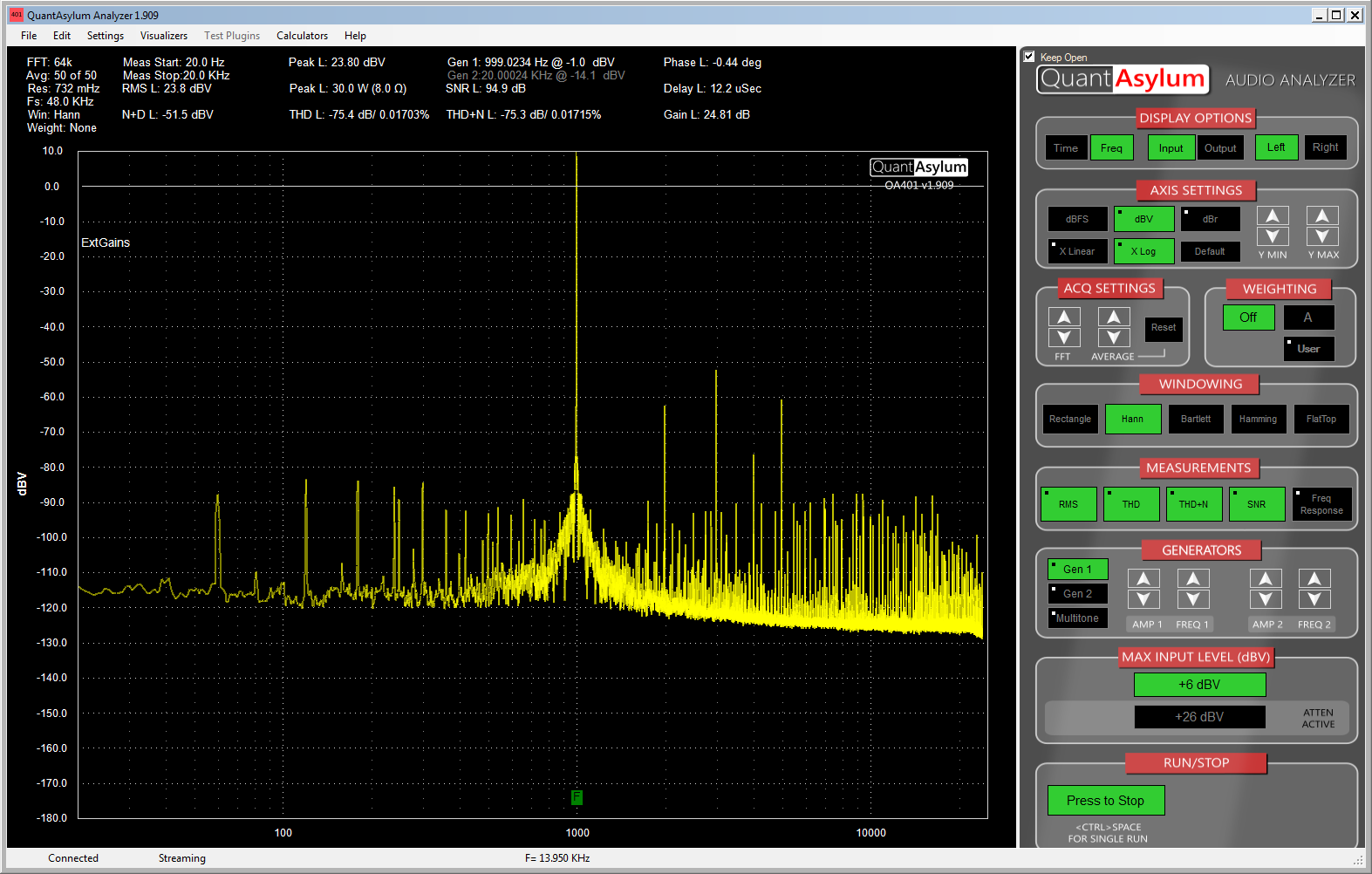The image size is (1372, 874).
Task: Toggle the RMS measurement
Action: [x=1068, y=504]
